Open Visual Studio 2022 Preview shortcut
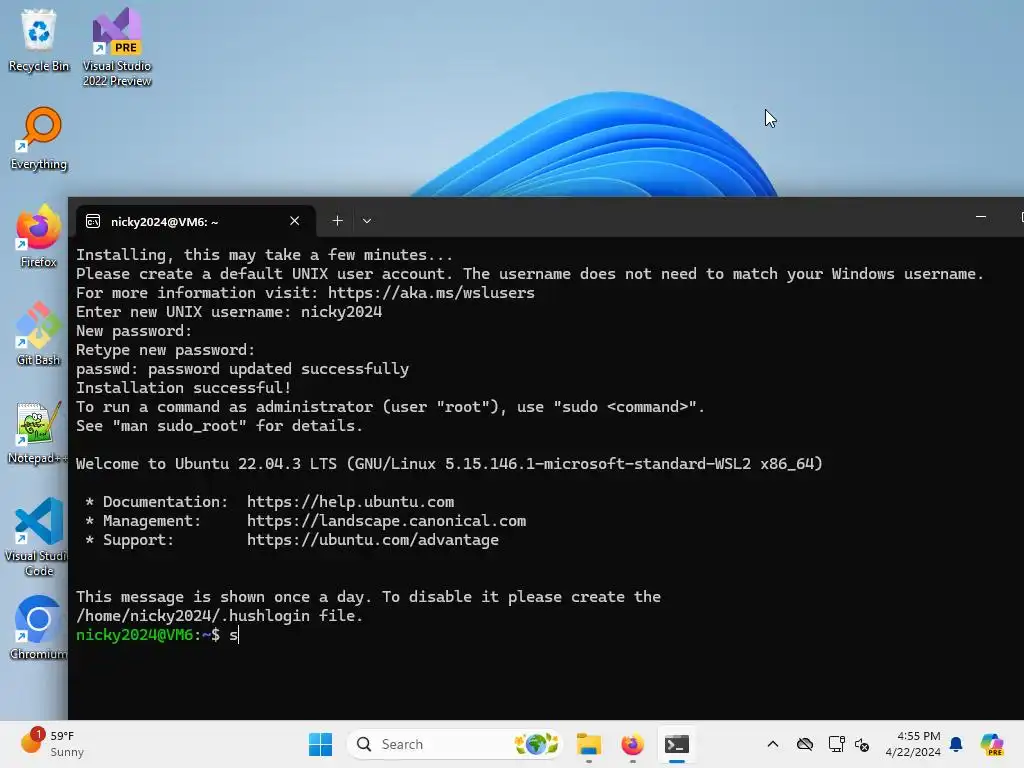 coord(117,47)
